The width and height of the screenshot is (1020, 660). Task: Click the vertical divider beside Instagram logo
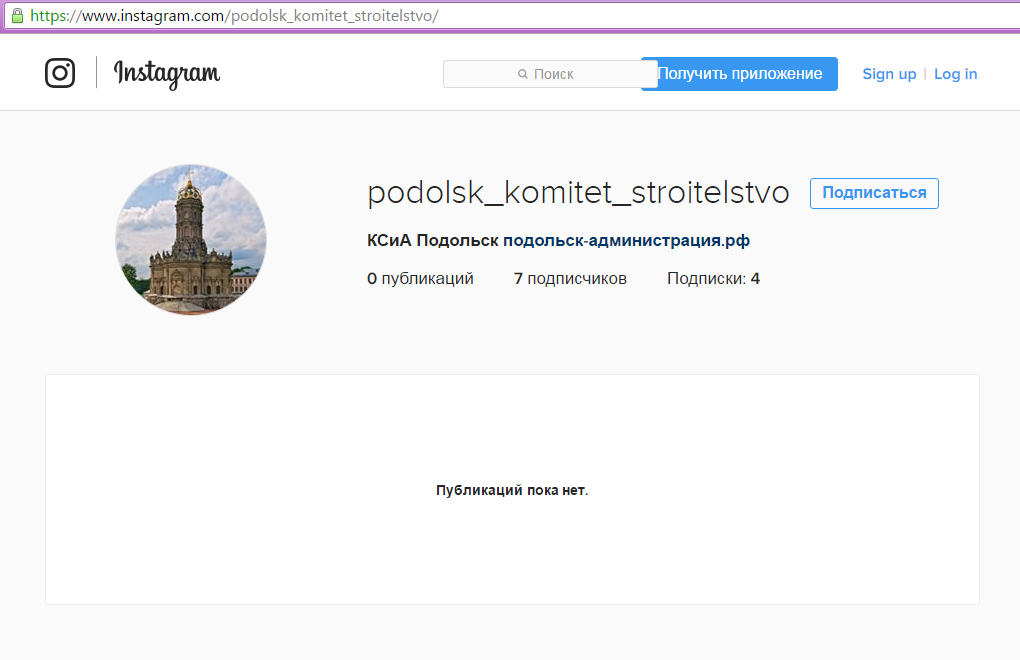(96, 73)
